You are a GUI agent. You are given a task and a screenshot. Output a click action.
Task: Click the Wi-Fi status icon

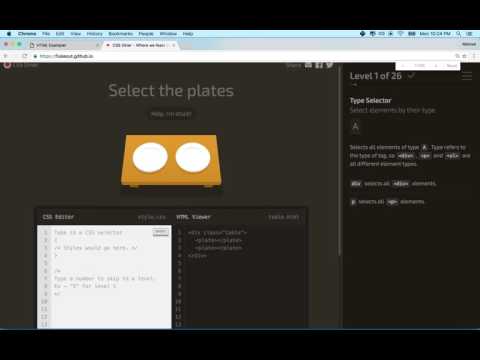click(401, 34)
